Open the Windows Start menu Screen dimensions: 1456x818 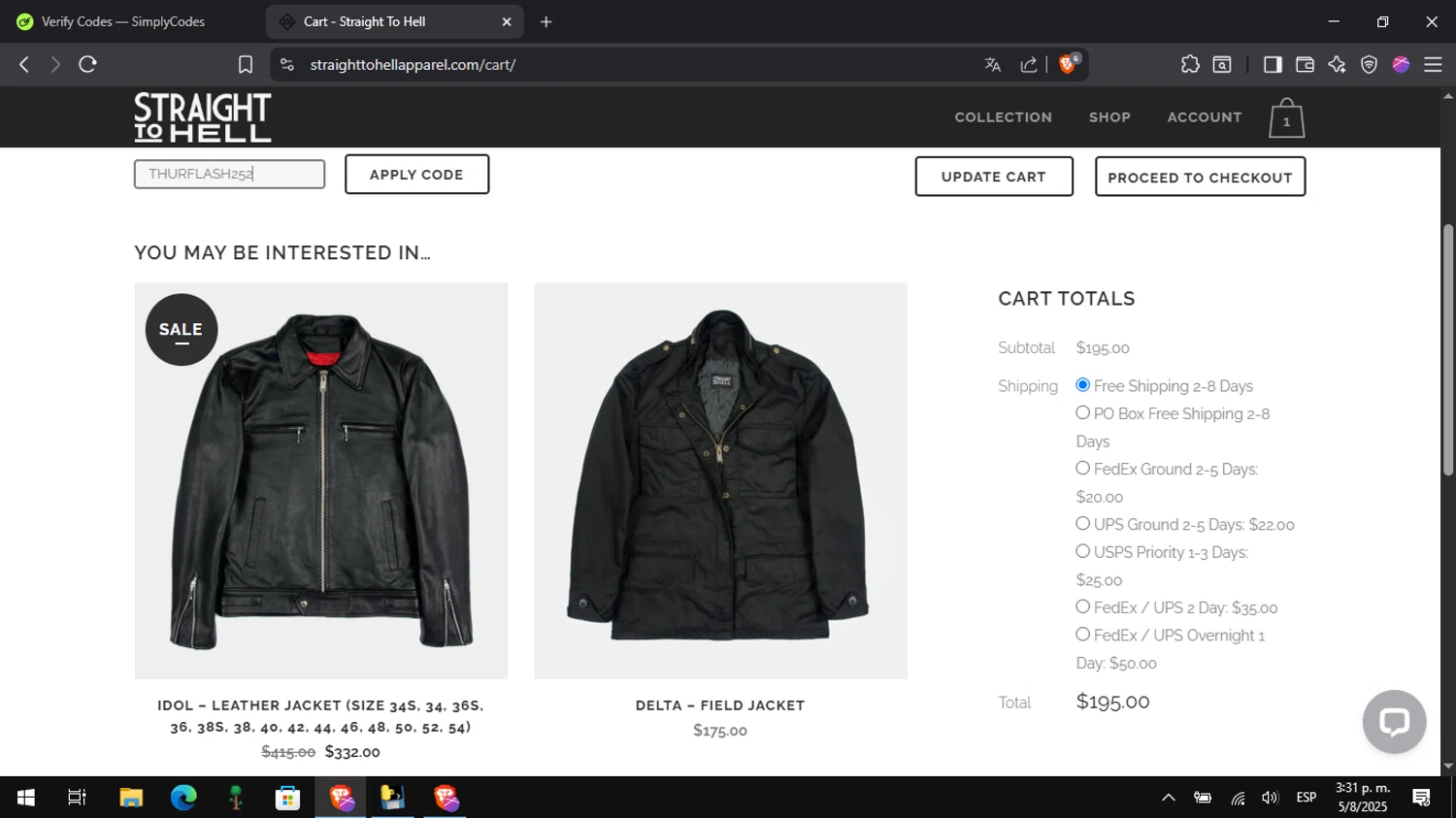(26, 798)
